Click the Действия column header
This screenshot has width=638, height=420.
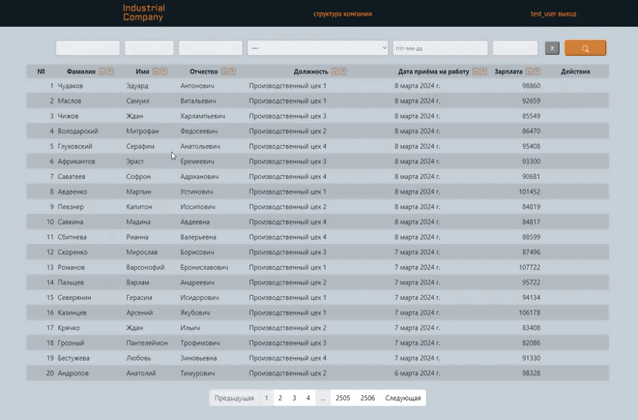[575, 72]
